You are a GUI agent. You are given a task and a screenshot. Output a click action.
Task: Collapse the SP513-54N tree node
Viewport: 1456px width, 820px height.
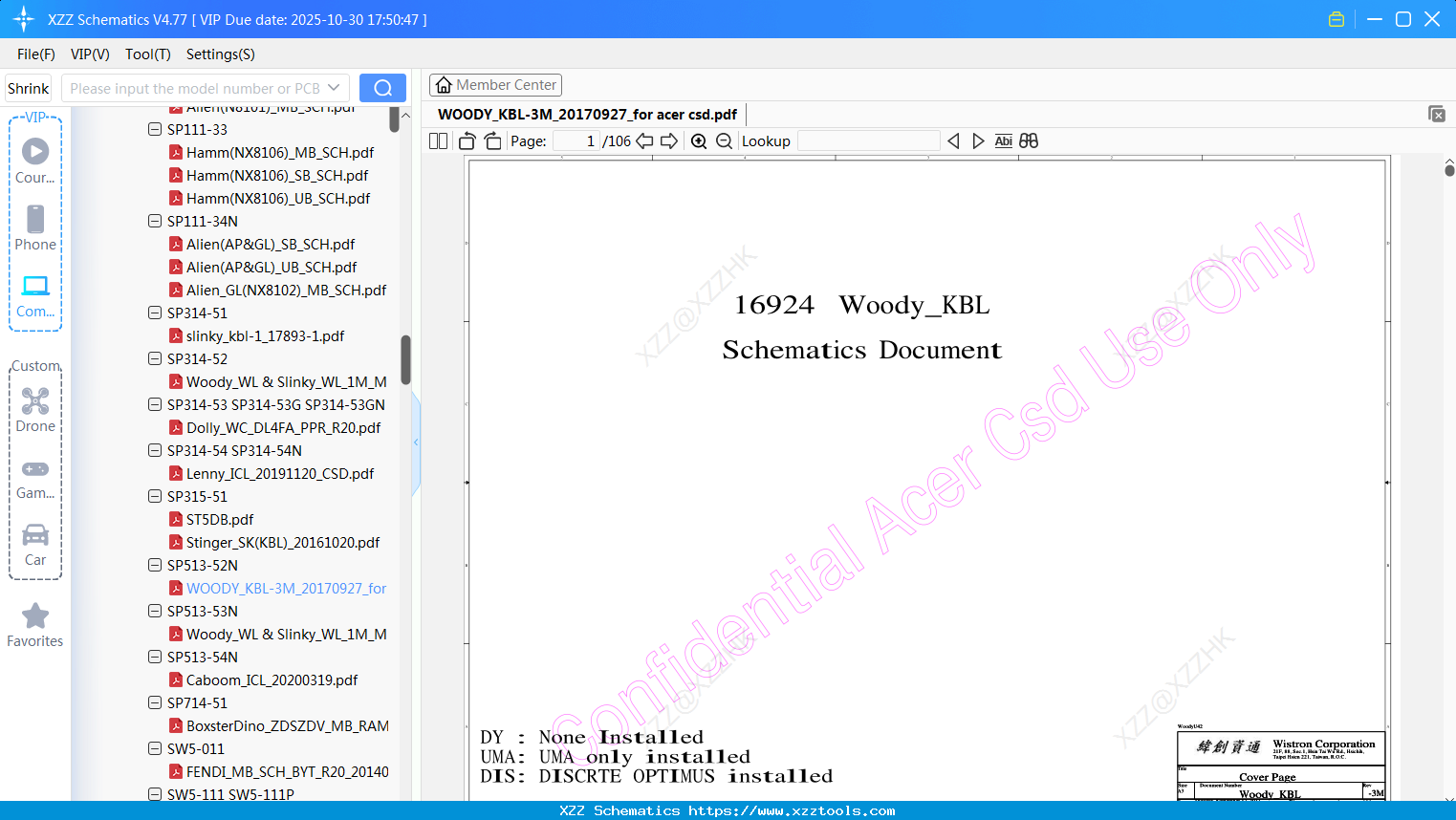155,657
